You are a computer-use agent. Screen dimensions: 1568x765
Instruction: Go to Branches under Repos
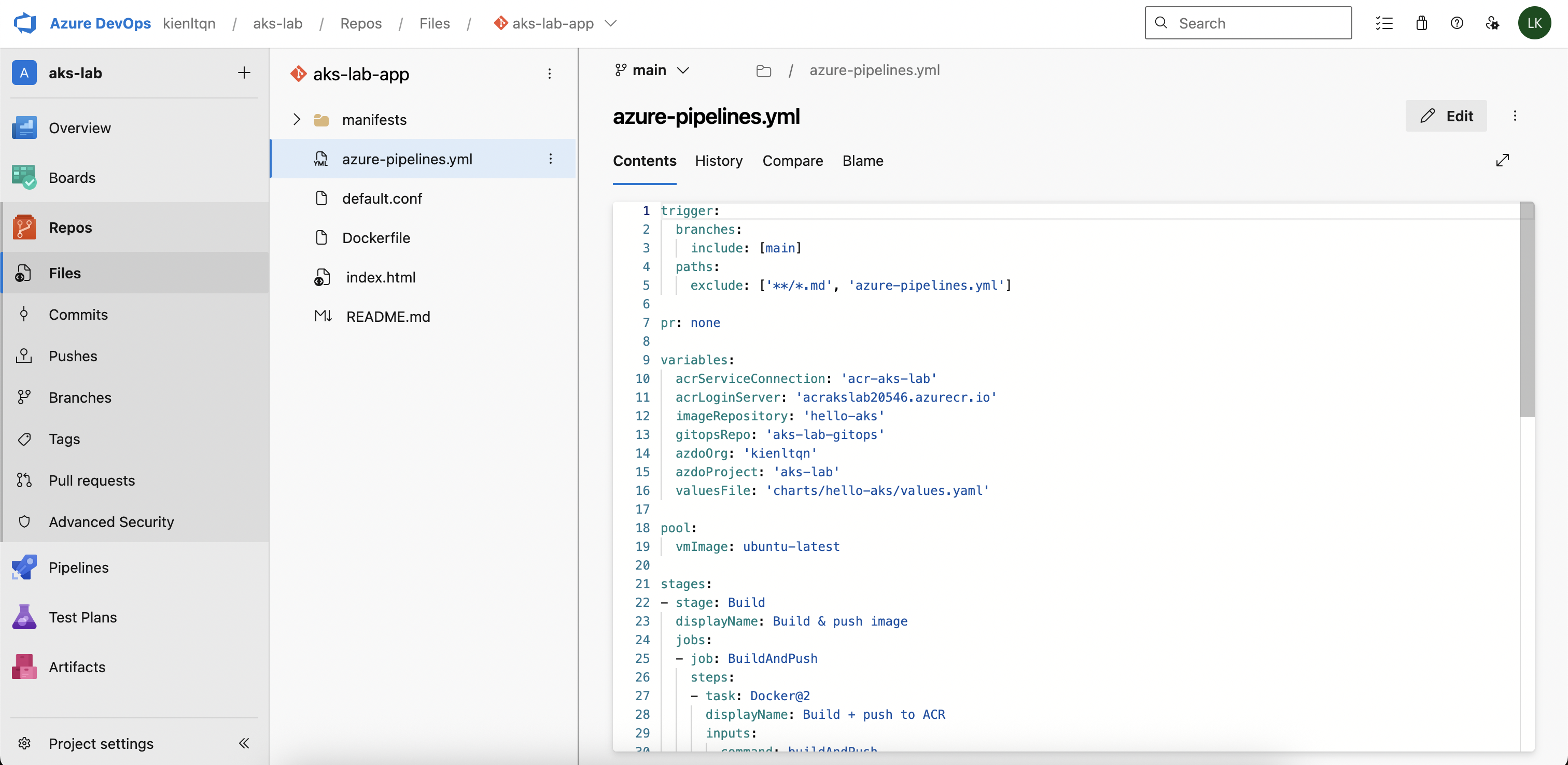click(134, 398)
